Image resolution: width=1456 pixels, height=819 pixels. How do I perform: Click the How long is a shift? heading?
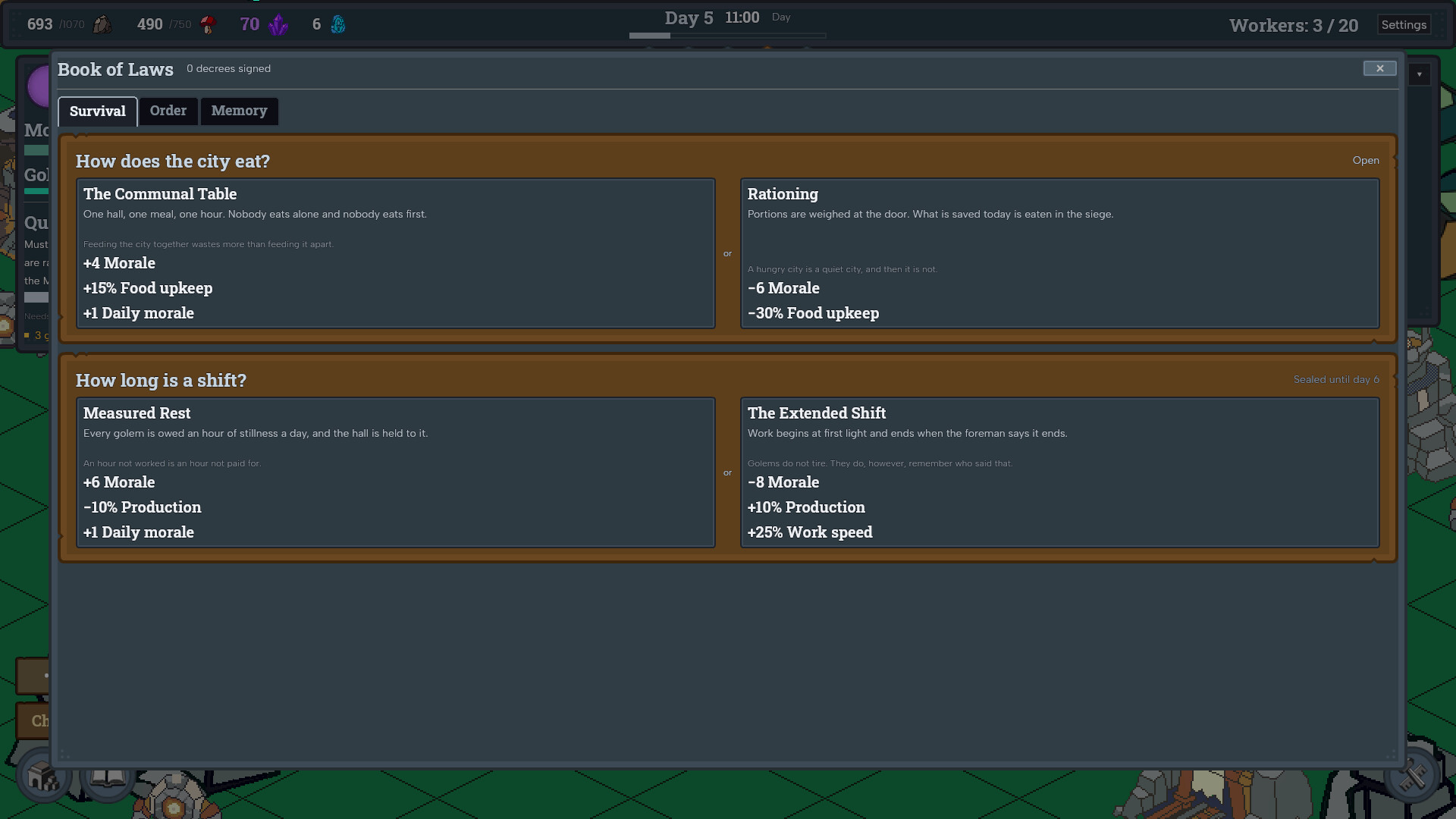point(161,380)
